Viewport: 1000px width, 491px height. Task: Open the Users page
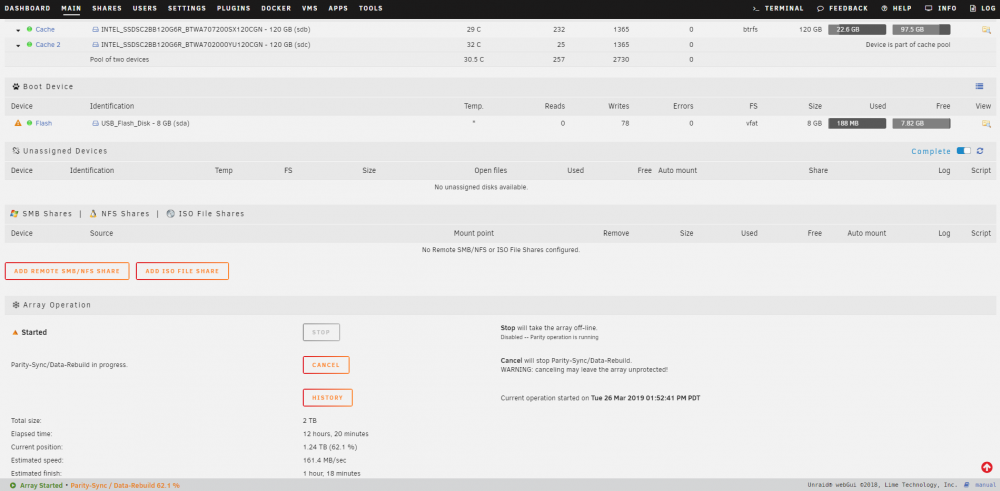point(145,8)
